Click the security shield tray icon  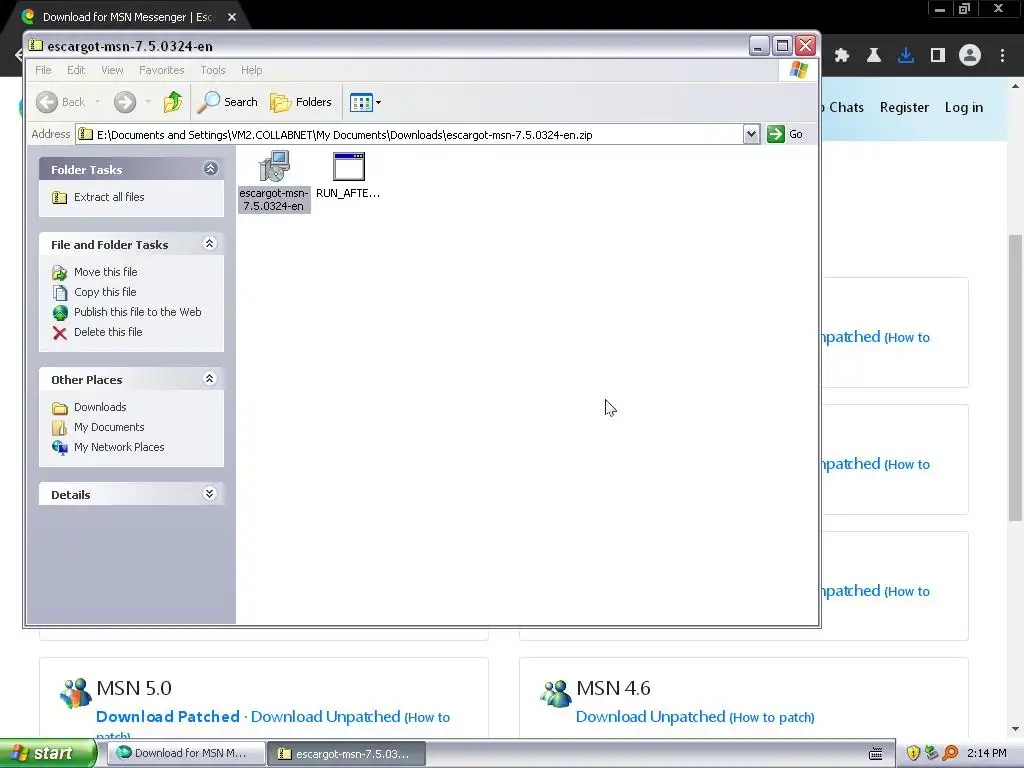click(913, 753)
